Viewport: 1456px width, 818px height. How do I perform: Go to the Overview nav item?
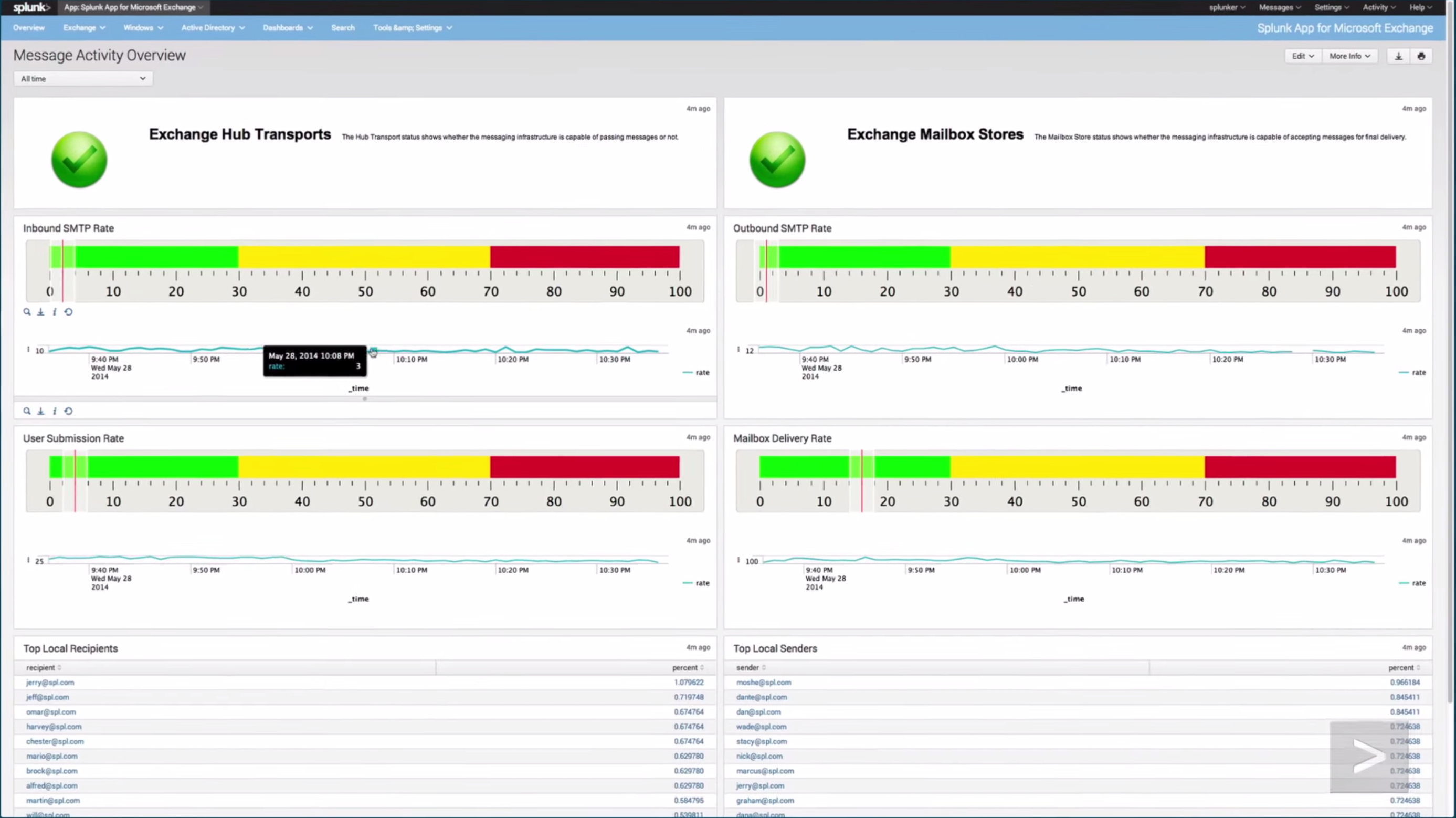pos(29,28)
